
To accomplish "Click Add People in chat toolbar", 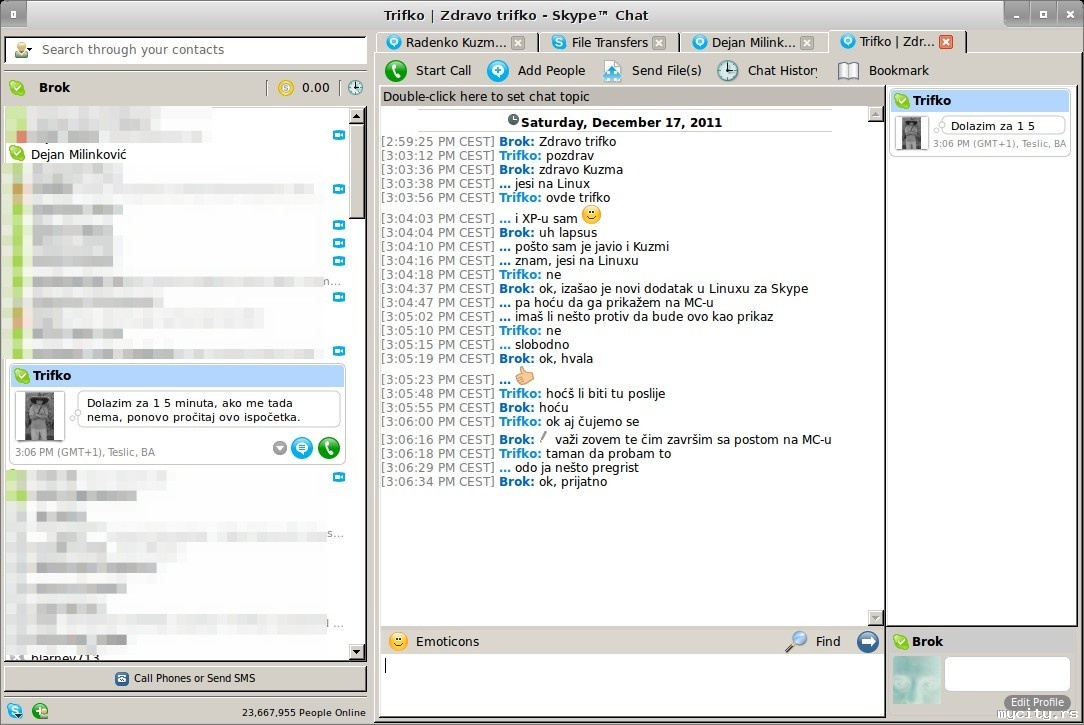I will point(536,70).
